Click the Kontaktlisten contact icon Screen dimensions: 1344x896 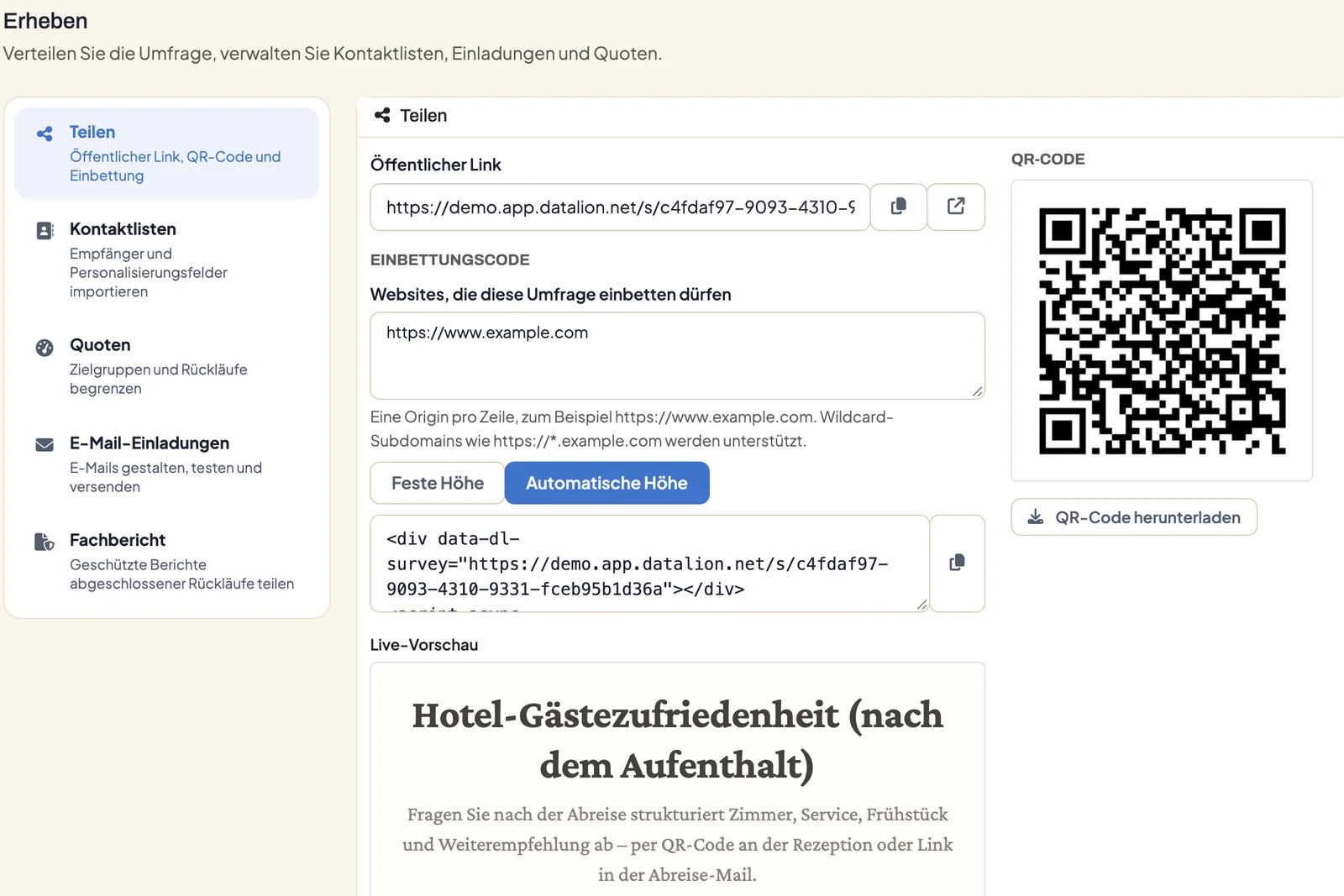(x=45, y=230)
